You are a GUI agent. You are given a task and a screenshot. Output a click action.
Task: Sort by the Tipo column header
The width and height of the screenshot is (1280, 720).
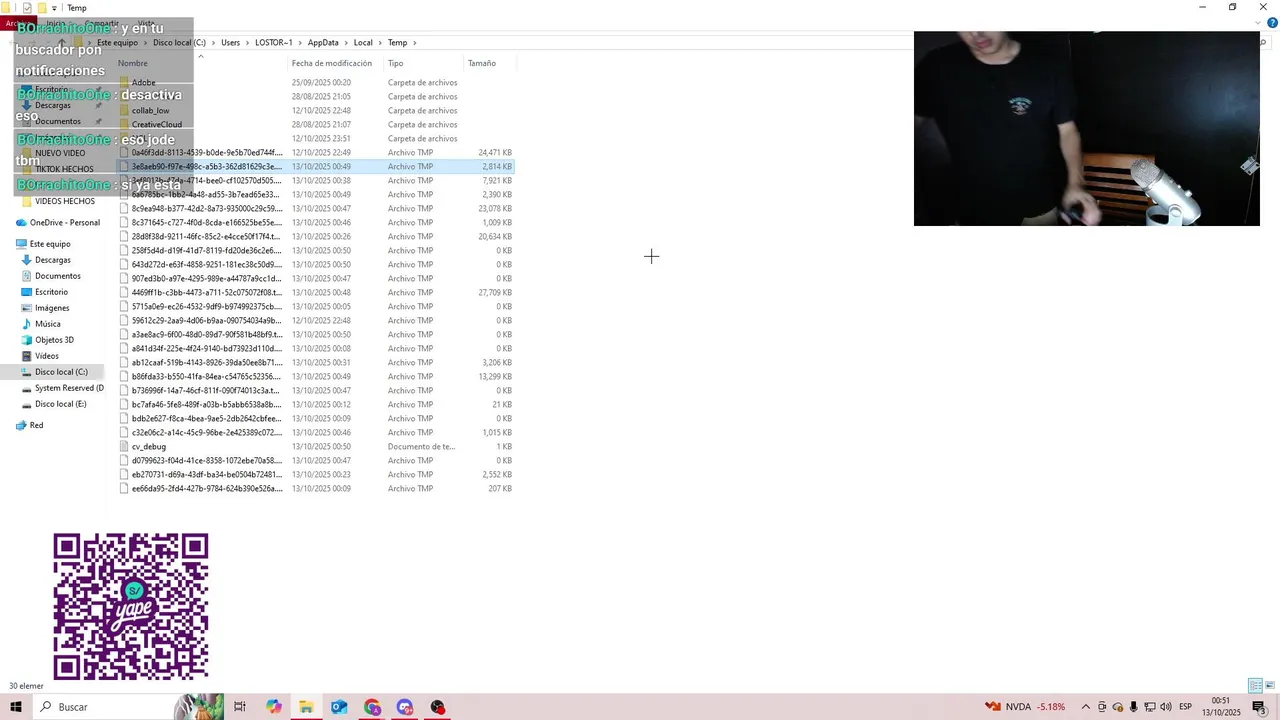(396, 63)
